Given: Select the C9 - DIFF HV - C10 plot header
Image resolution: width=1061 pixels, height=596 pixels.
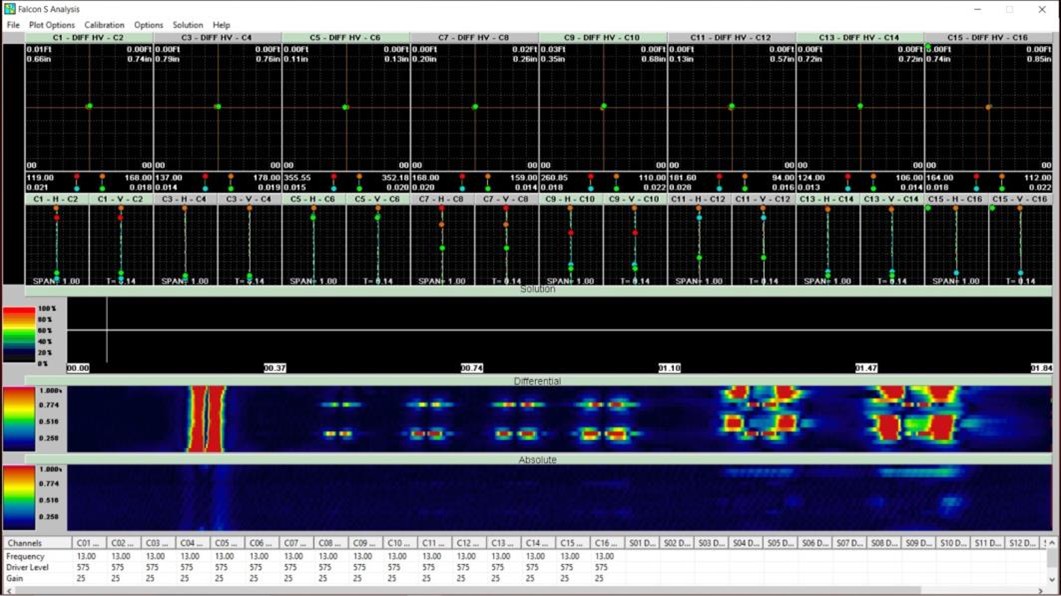Looking at the screenshot, I should [603, 38].
